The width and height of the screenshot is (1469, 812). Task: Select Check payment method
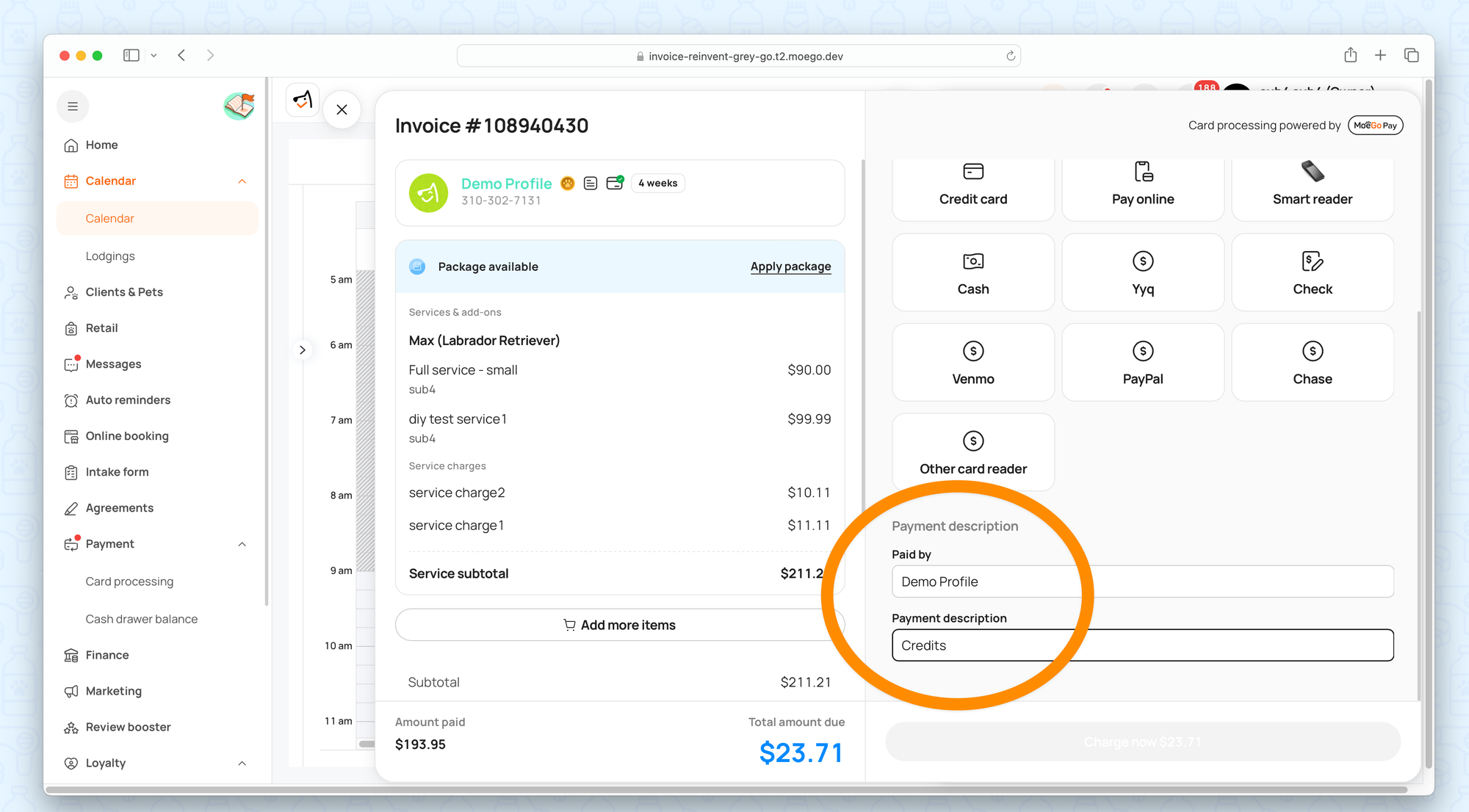[x=1312, y=272]
